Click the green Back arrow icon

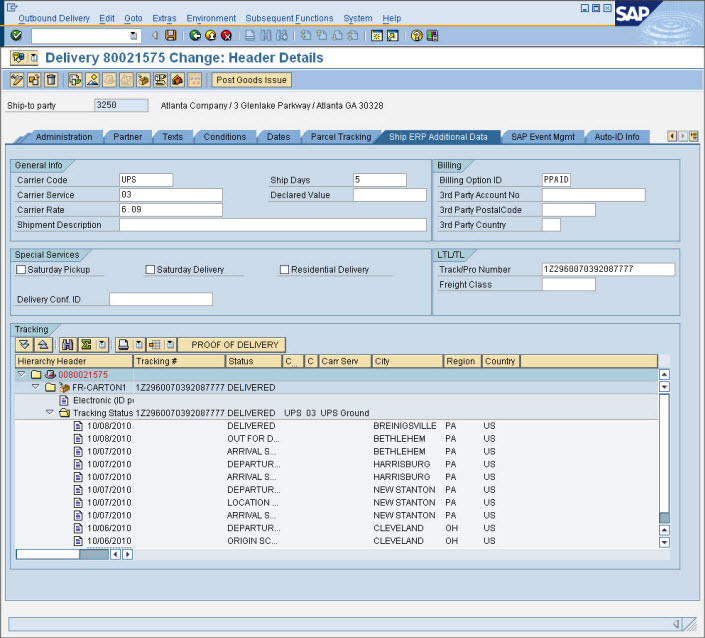pos(195,35)
